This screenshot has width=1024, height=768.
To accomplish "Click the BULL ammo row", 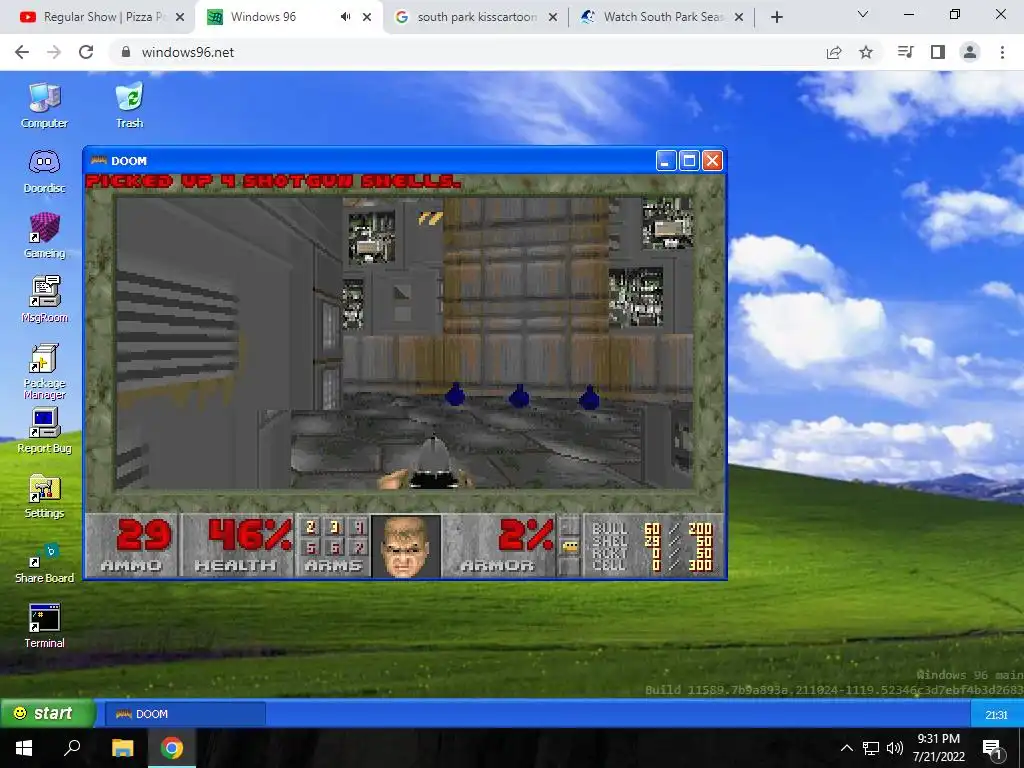I will (652, 528).
